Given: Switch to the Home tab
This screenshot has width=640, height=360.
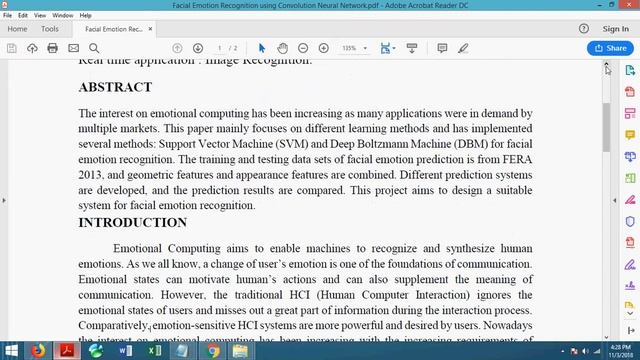Looking at the screenshot, I should 17,29.
